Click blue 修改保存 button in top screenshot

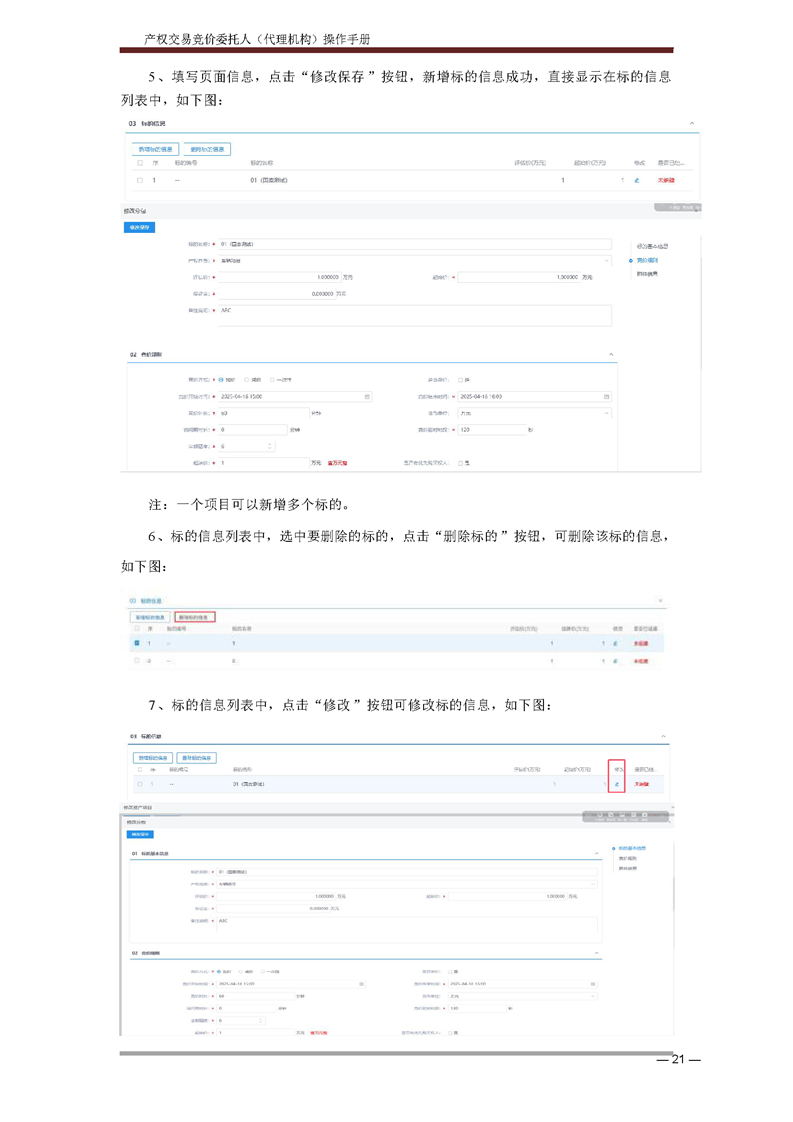coord(138,228)
